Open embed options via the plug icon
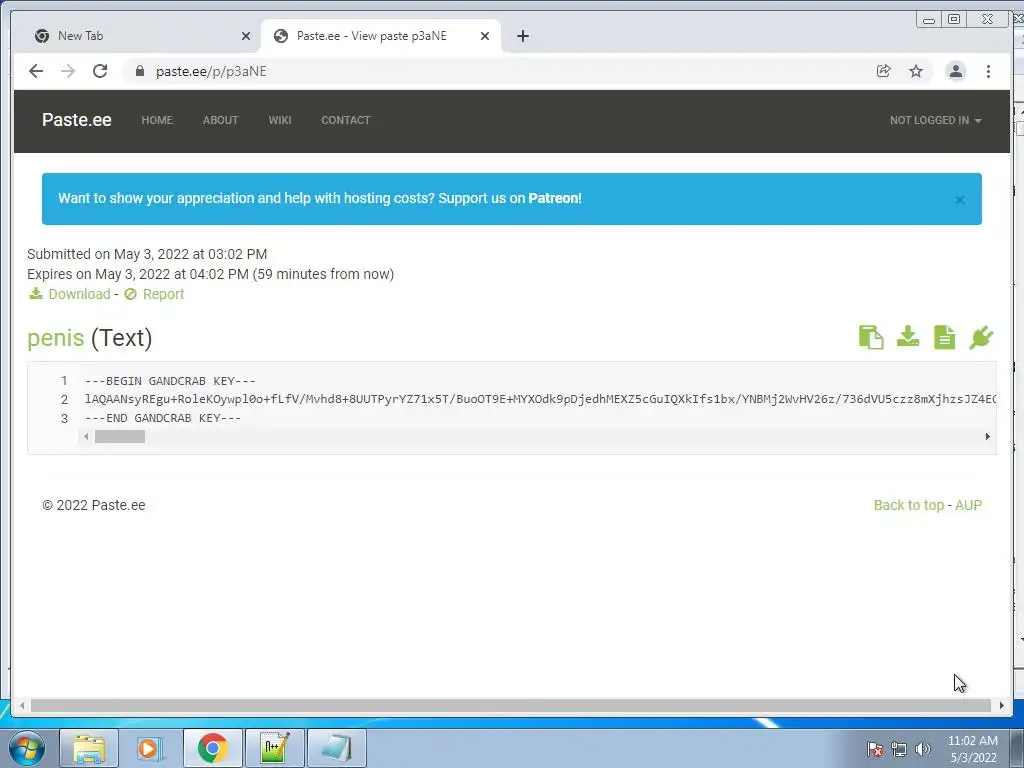Screen dimensions: 1024x768 tap(981, 338)
